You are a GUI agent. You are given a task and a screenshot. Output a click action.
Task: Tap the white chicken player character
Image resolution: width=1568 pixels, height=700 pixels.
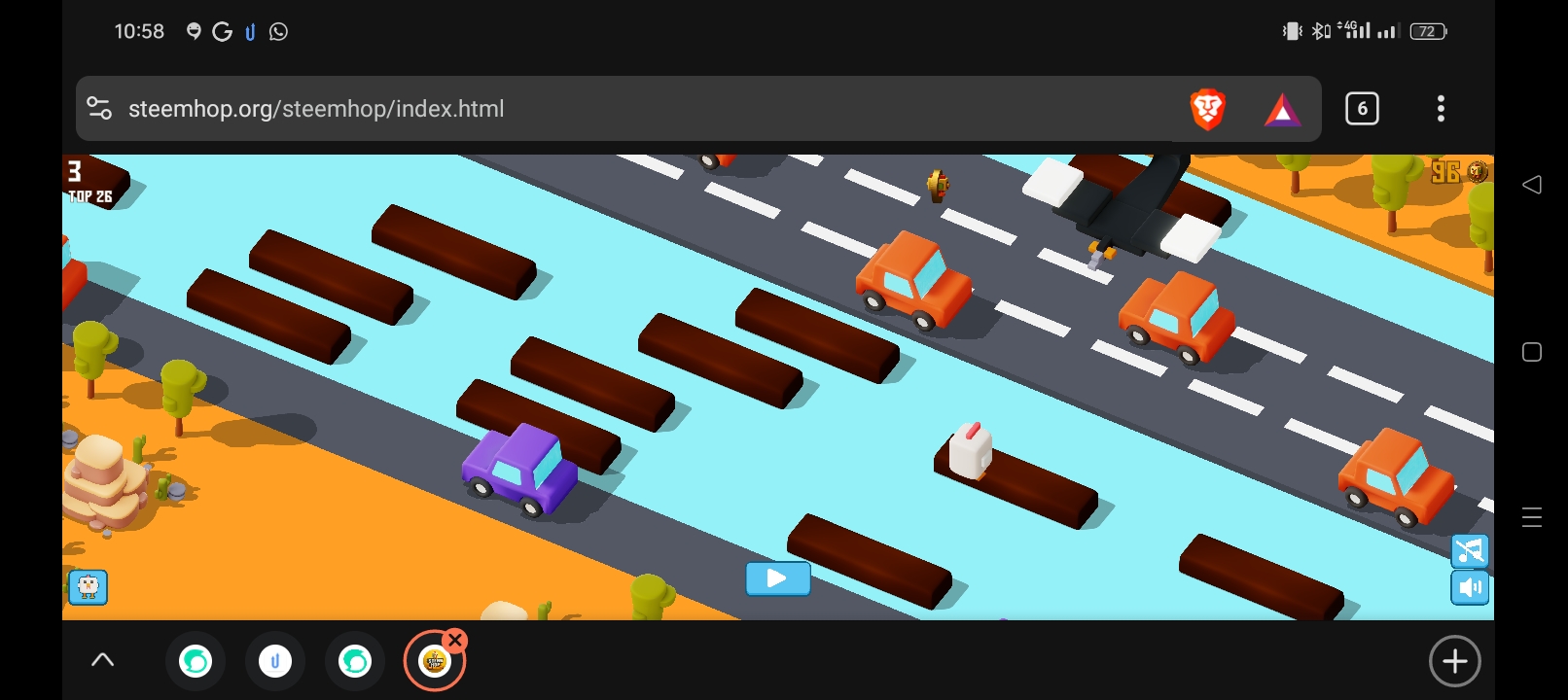(970, 450)
